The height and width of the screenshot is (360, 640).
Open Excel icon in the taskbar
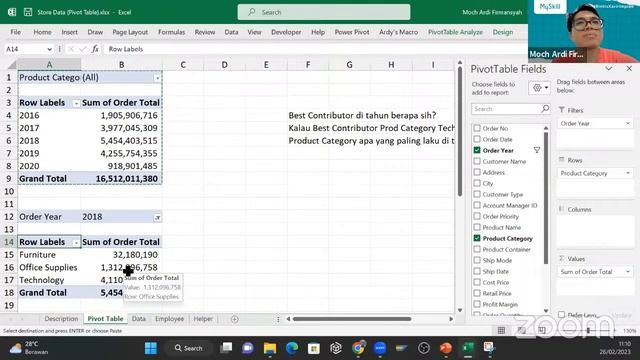468,348
